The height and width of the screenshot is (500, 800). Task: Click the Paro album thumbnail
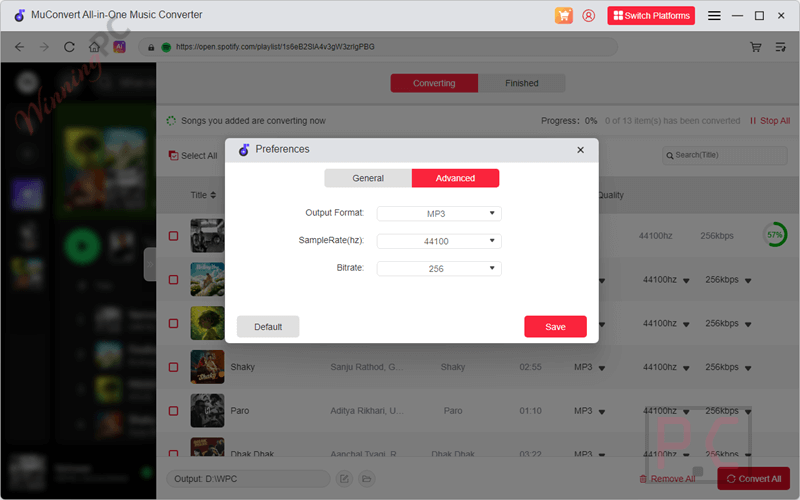point(207,411)
